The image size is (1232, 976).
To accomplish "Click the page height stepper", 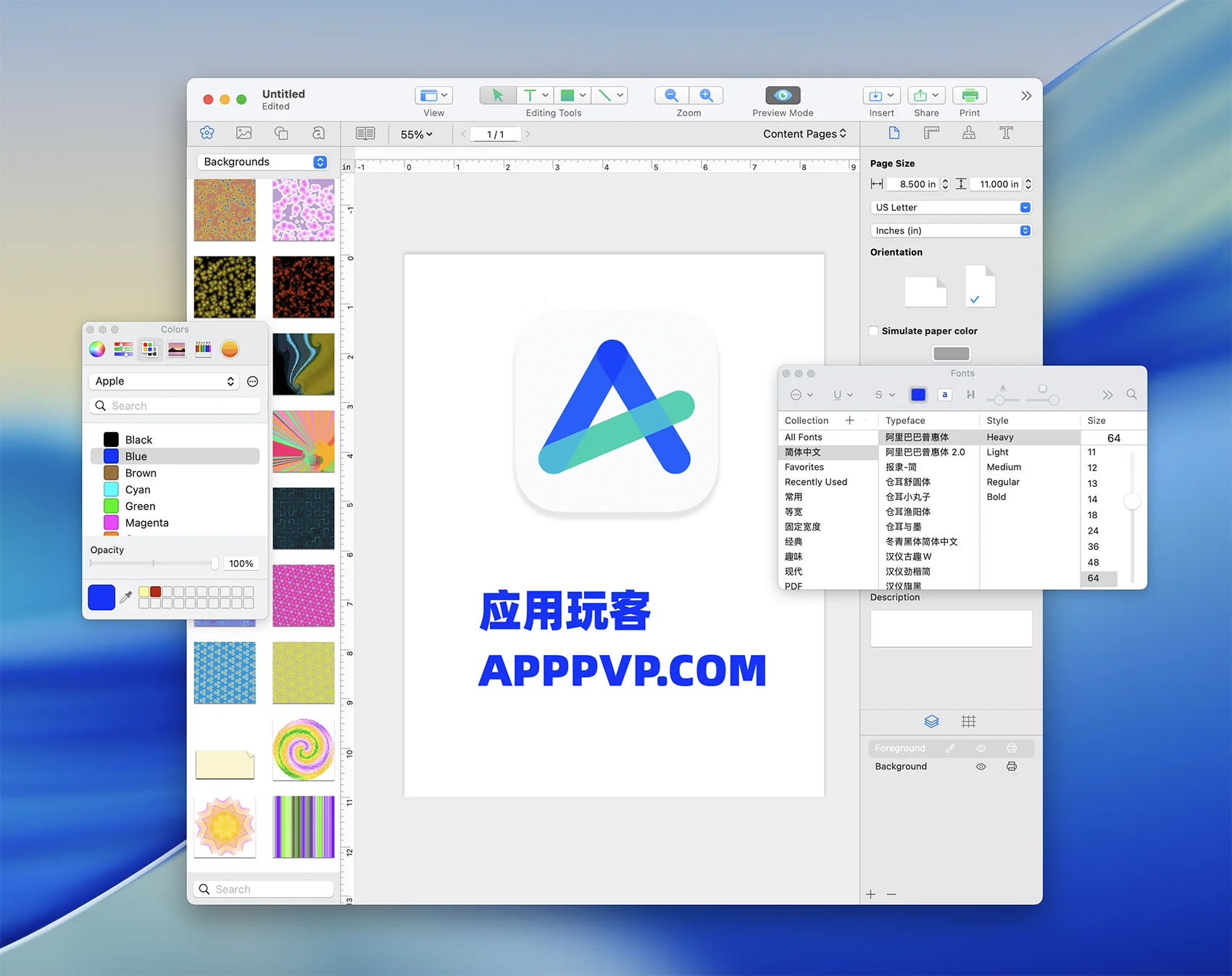I will (x=1028, y=184).
